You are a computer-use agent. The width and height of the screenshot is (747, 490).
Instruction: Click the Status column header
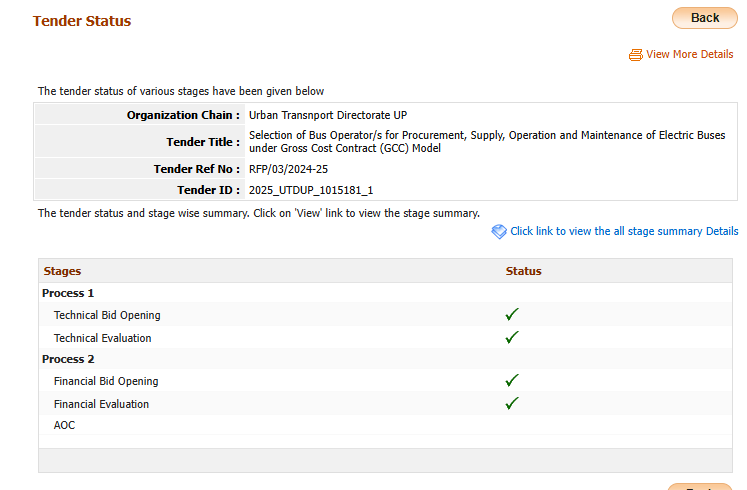click(x=524, y=271)
